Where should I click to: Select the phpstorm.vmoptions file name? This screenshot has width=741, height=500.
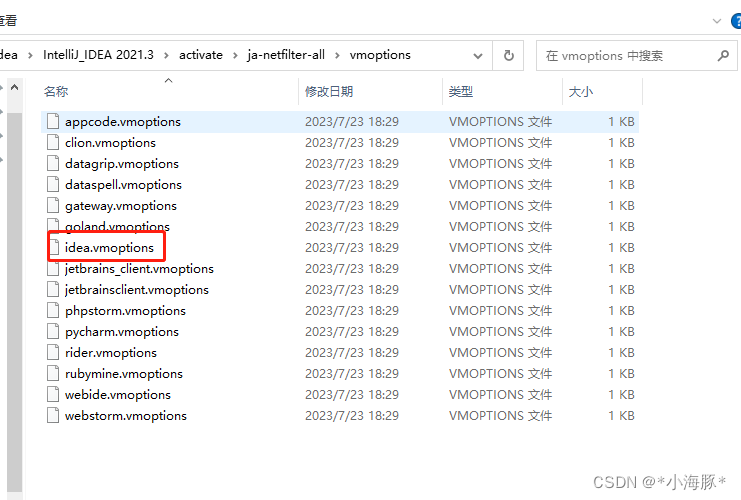point(125,310)
